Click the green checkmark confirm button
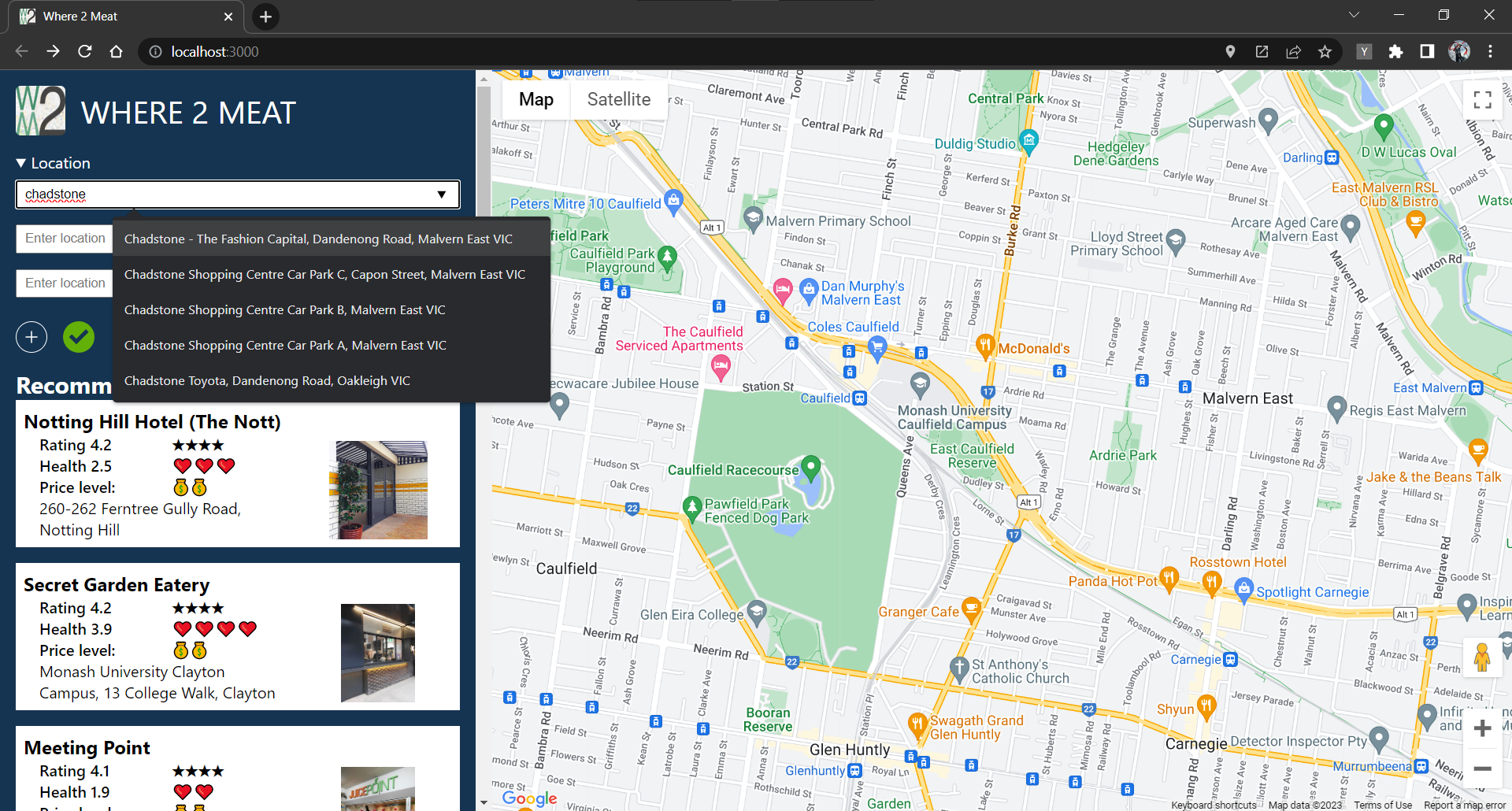 point(79,338)
